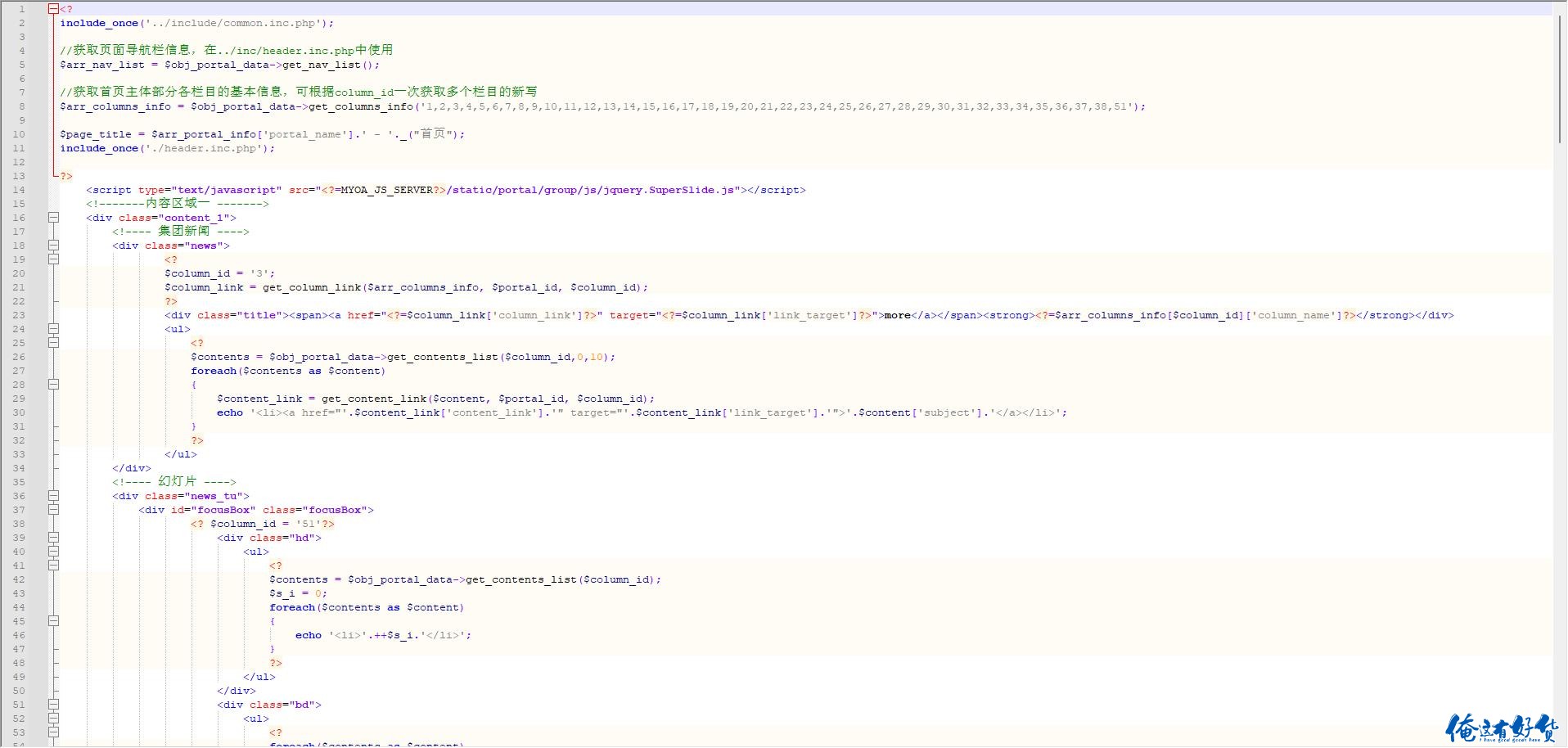Collapse the bd div fold on line 51
Screen dimensions: 1568x748
(53, 705)
